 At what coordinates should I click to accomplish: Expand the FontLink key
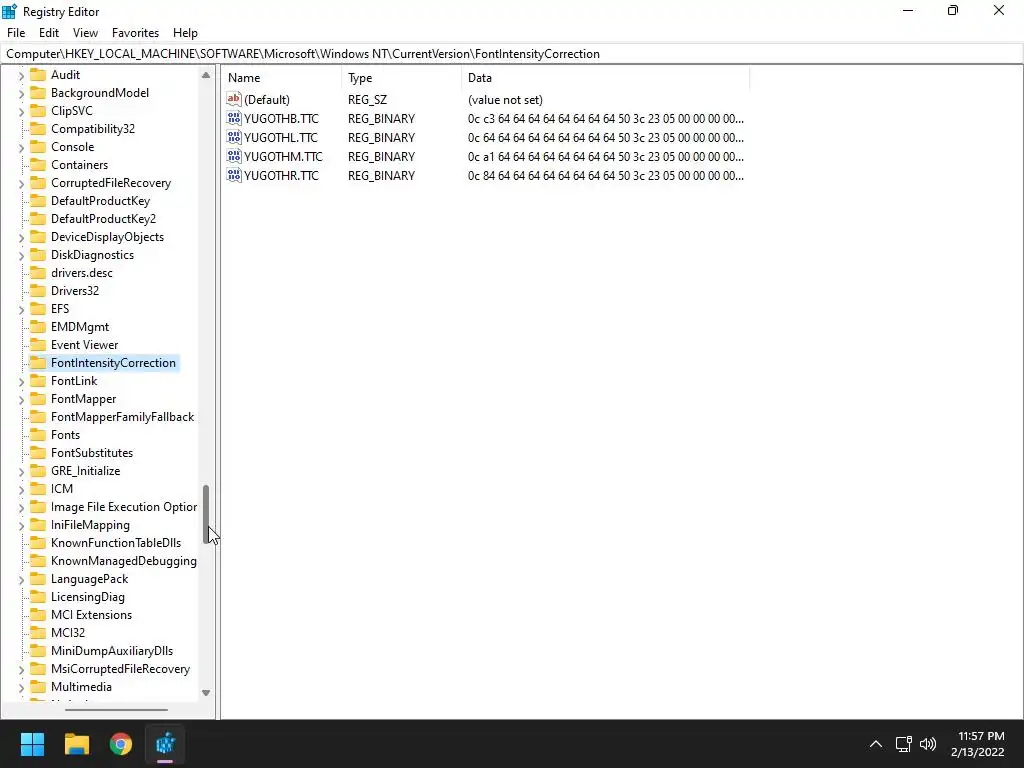(21, 381)
